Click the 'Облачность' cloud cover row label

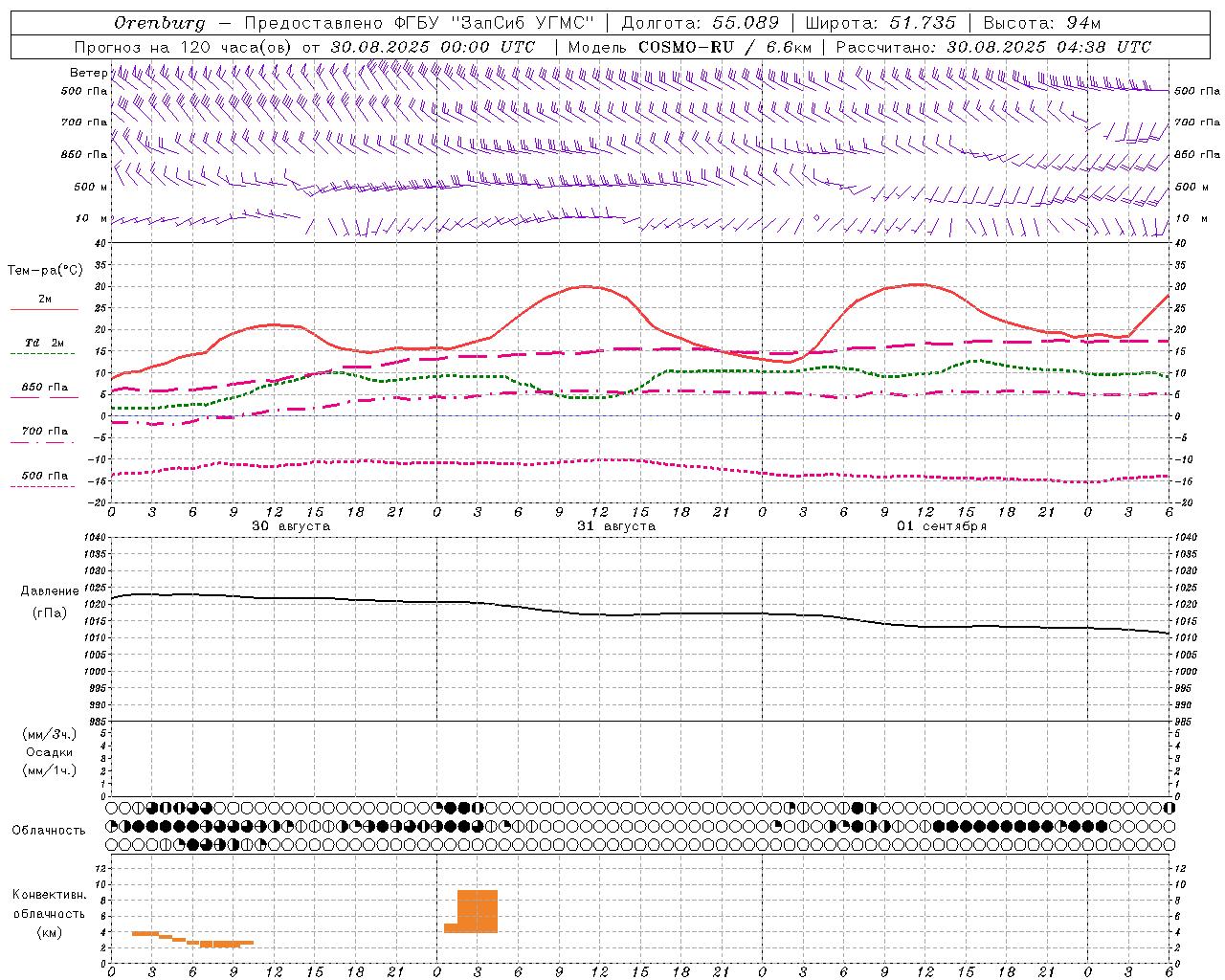coord(49,831)
